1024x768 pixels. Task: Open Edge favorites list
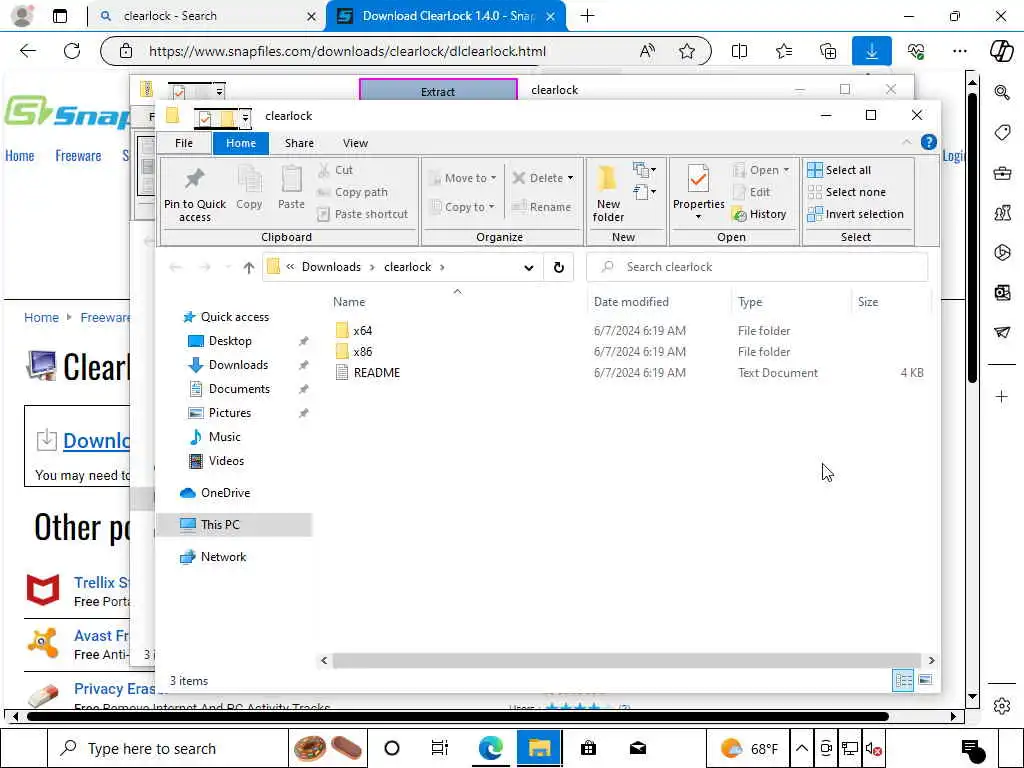click(x=784, y=51)
